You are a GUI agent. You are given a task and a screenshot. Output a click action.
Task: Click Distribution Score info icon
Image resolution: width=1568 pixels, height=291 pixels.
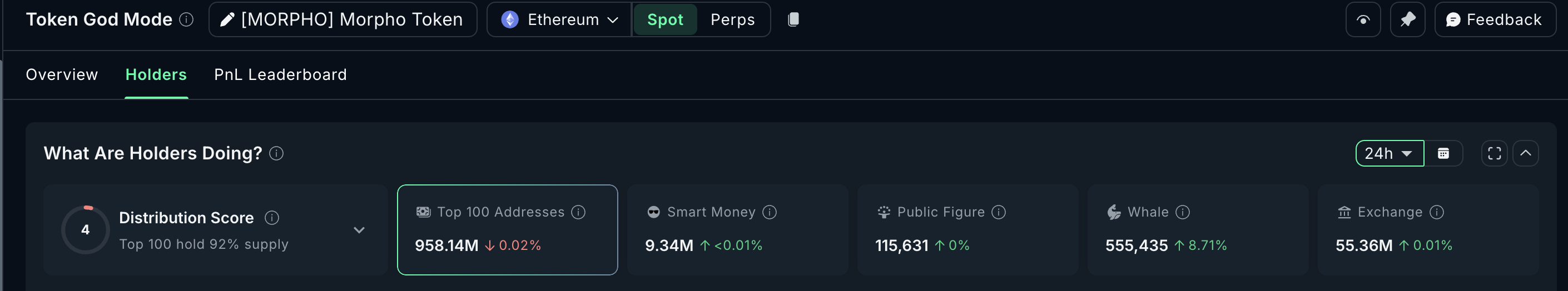click(272, 218)
